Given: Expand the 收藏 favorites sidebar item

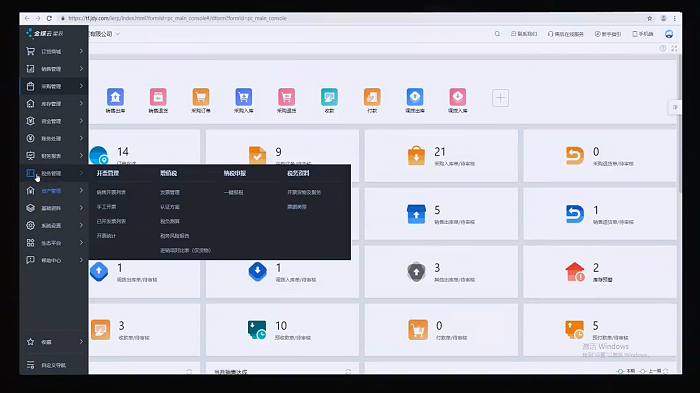Looking at the screenshot, I should [x=54, y=342].
